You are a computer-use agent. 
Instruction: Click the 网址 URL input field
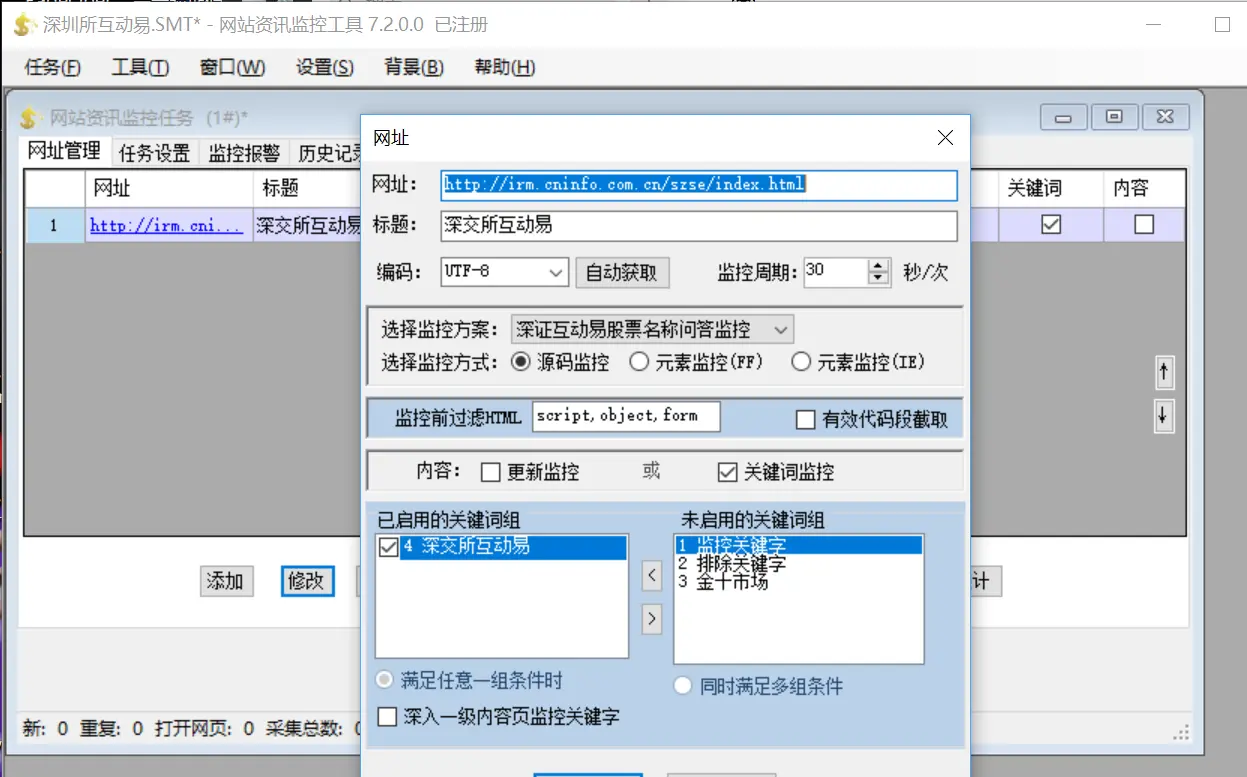pyautogui.click(x=699, y=185)
